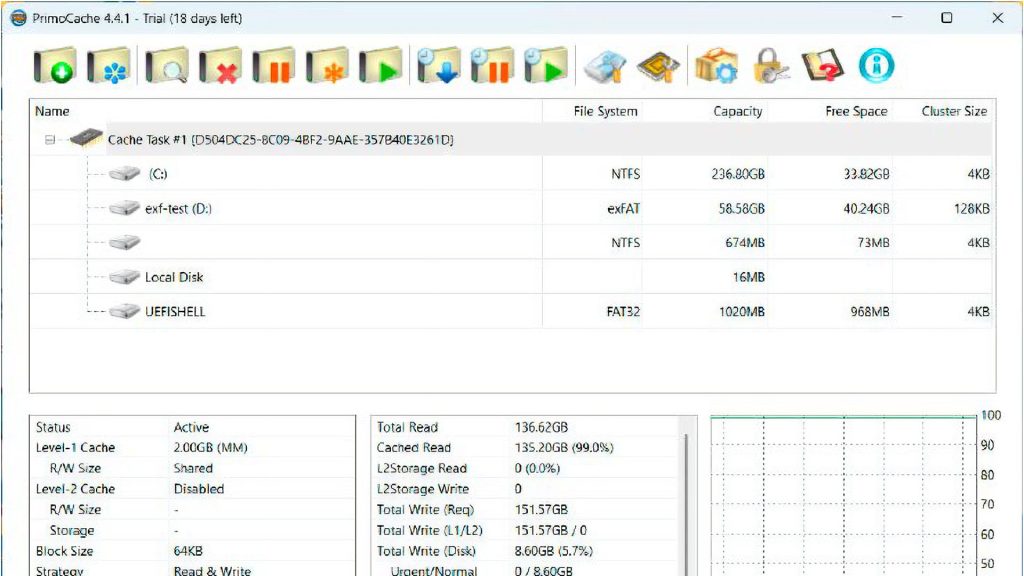Collapse the Cache Task #1 tree node
1024x576 pixels.
click(x=50, y=140)
